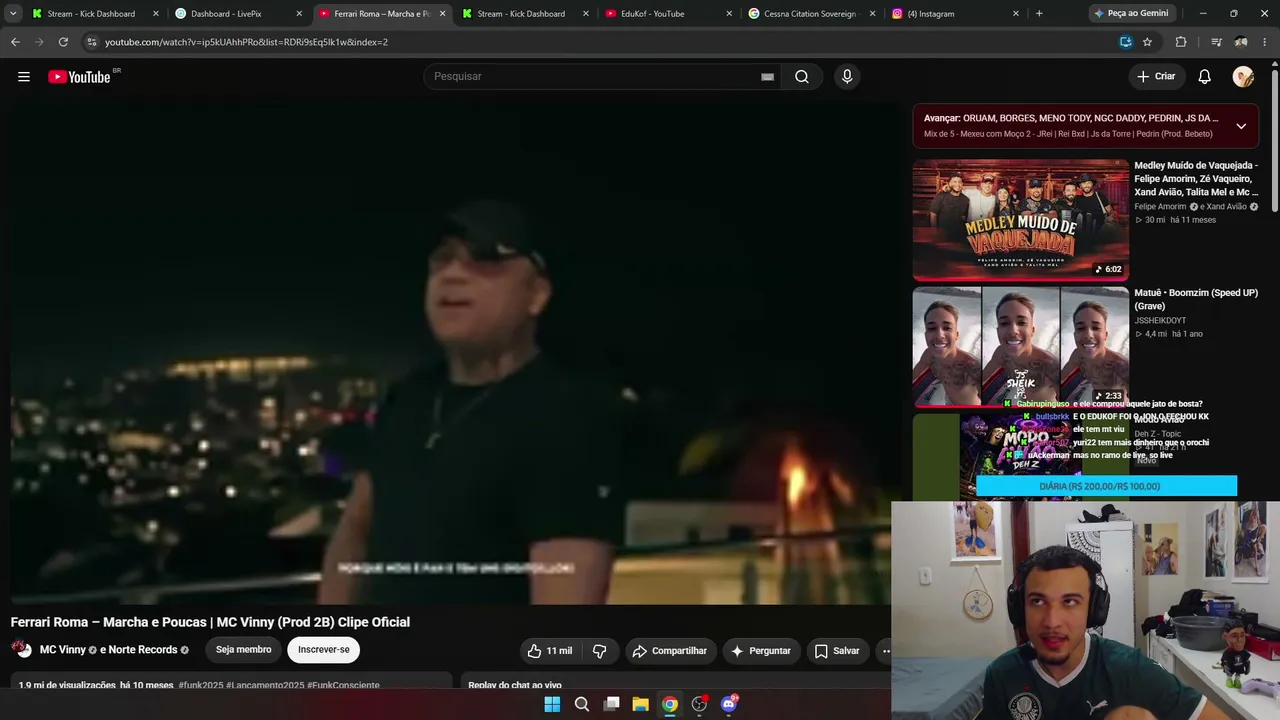This screenshot has width=1280, height=720.
Task: Click the browser address bar URL
Action: pos(246,42)
